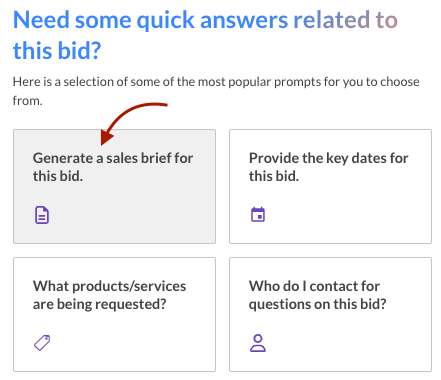Viewport: 441px width, 380px height.
Task: Click 'are being requested?' text line
Action: tap(99, 304)
